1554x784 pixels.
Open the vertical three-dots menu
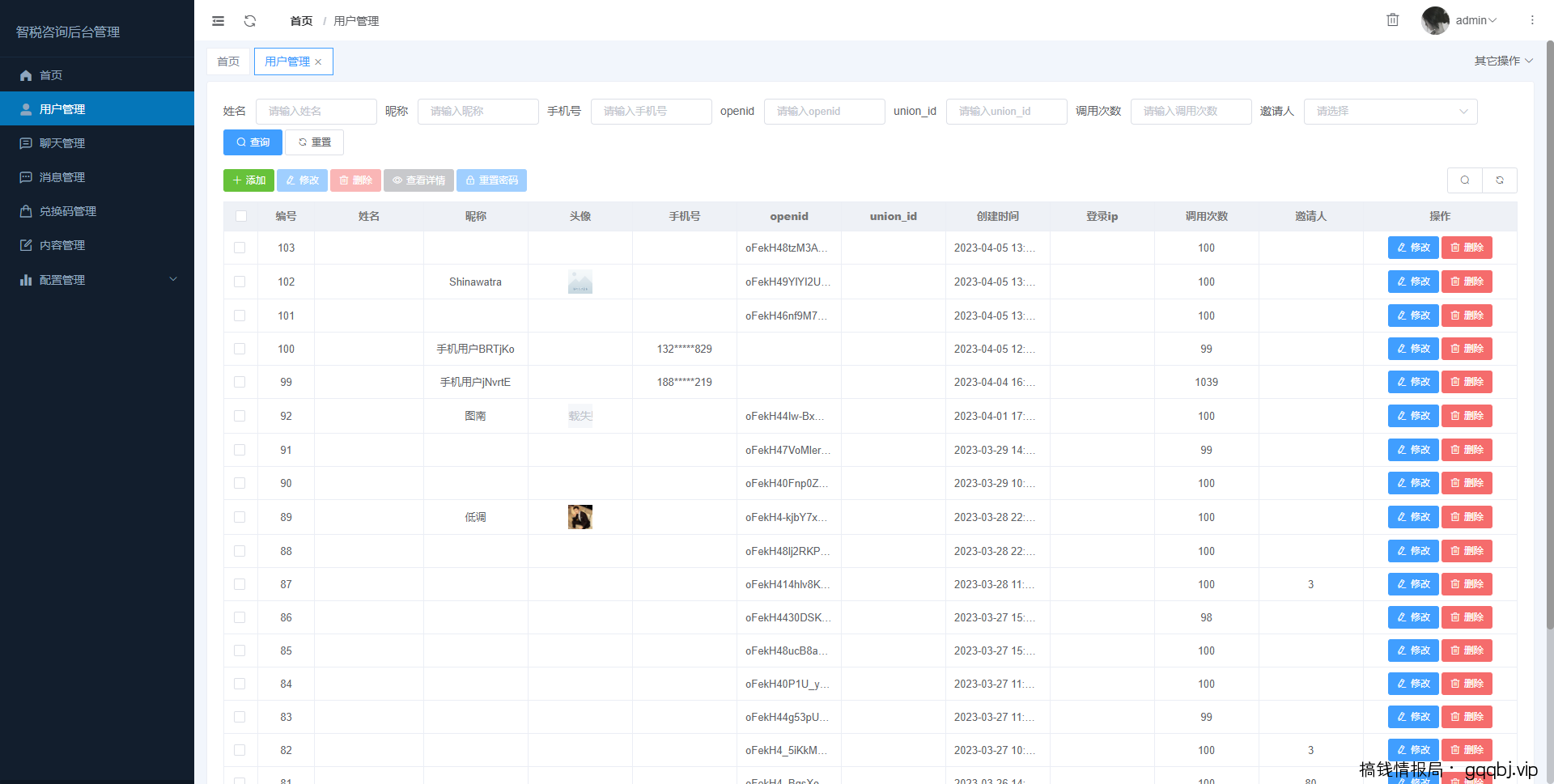(x=1532, y=20)
